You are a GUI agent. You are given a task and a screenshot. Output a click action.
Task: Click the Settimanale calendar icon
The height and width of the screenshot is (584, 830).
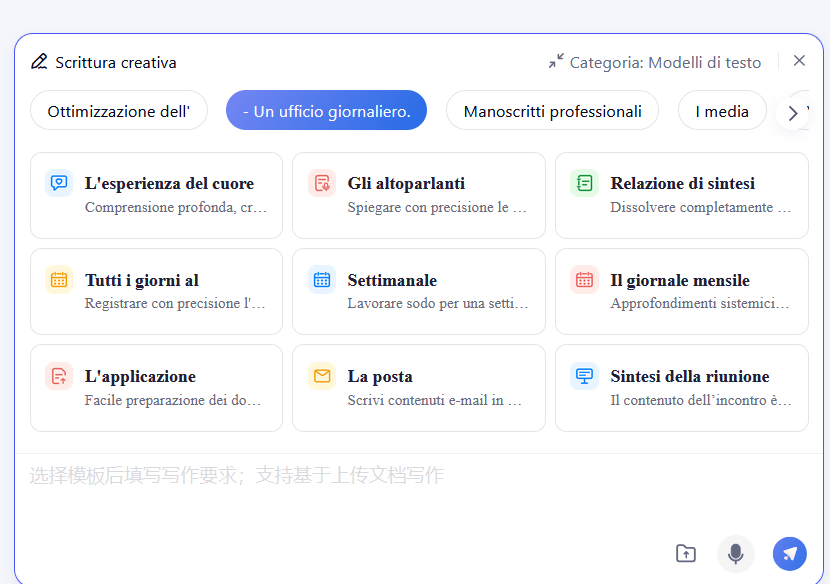click(x=322, y=280)
